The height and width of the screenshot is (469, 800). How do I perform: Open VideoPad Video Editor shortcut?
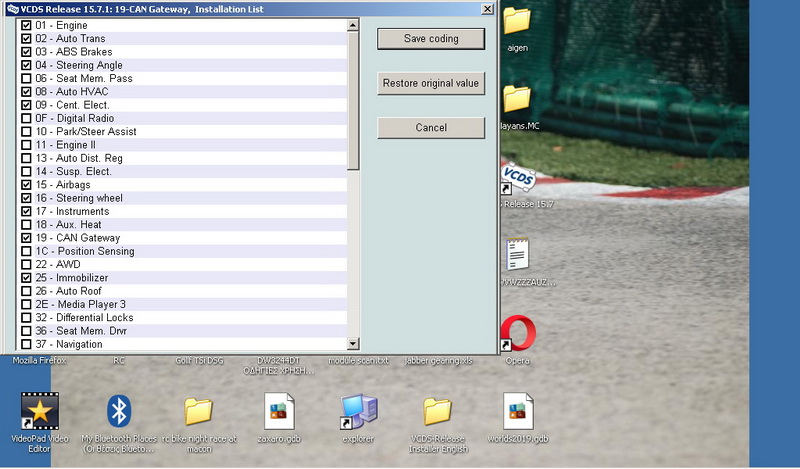[39, 410]
